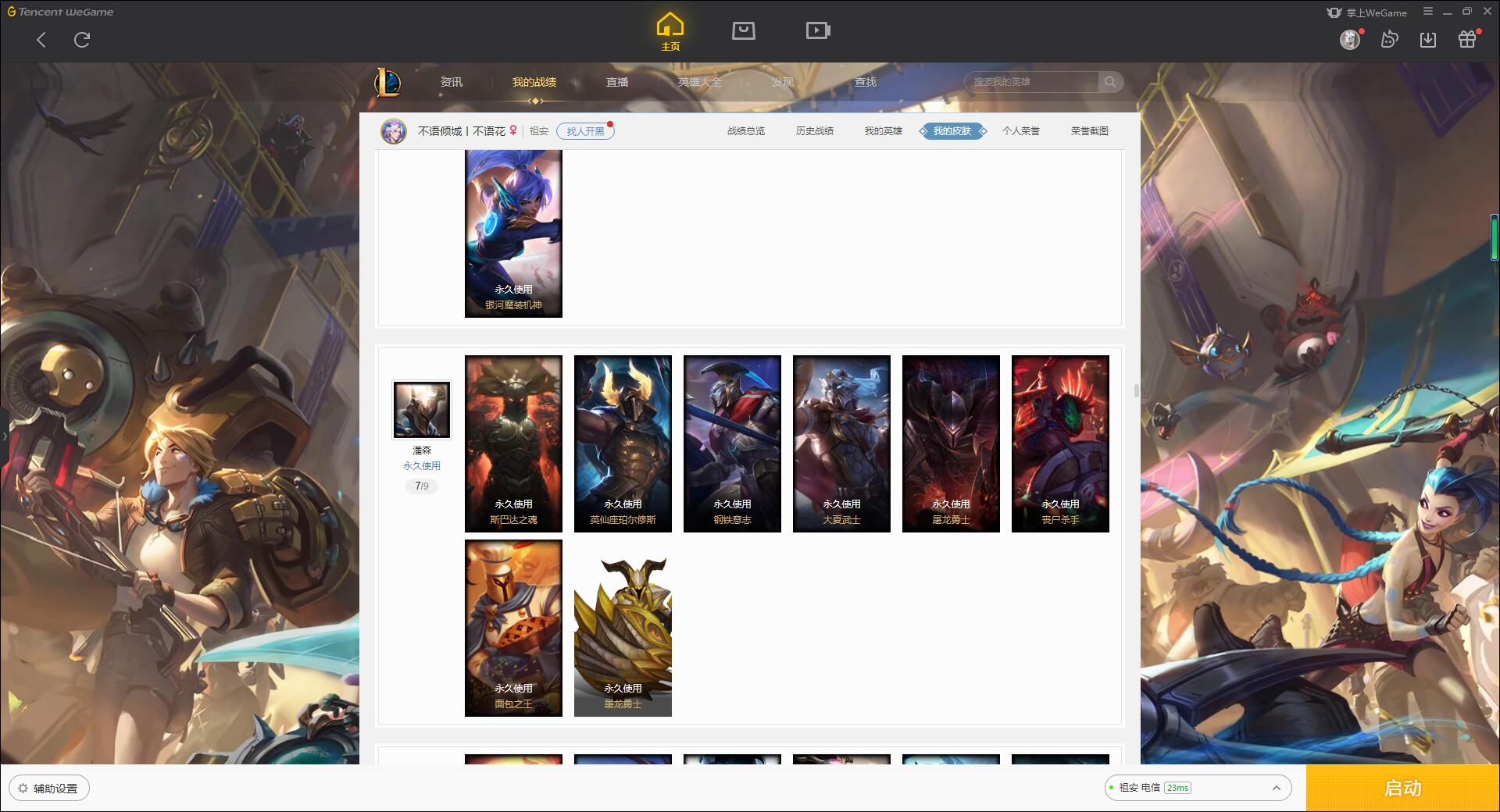Expand the left sidebar arrow handle

coord(4,436)
